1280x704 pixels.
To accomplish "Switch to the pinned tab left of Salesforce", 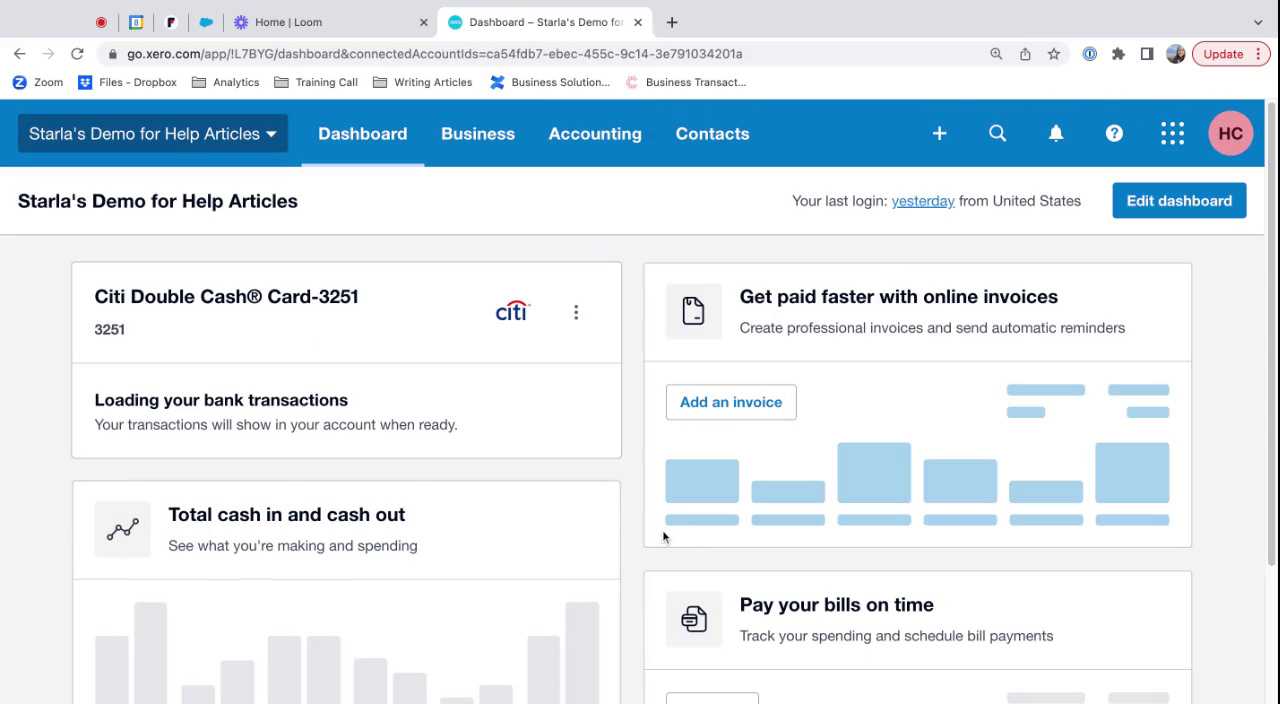I will click(x=171, y=22).
